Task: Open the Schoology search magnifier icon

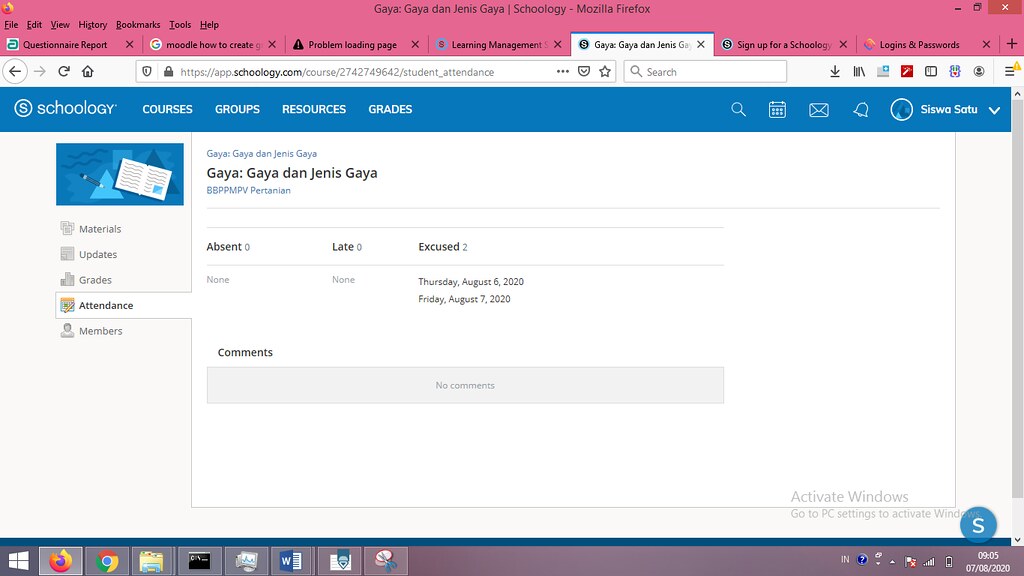Action: point(738,110)
